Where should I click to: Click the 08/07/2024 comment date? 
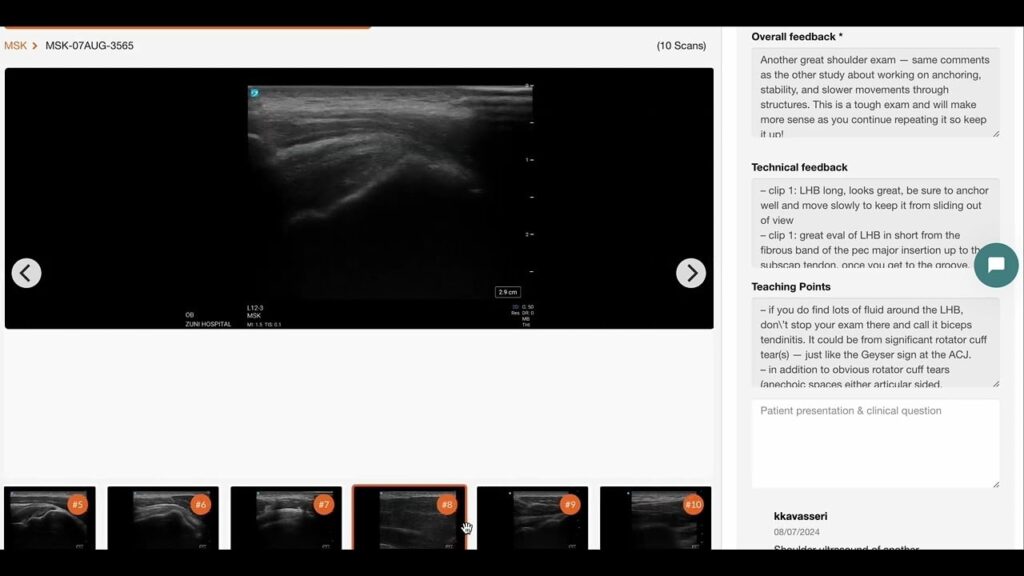click(797, 532)
